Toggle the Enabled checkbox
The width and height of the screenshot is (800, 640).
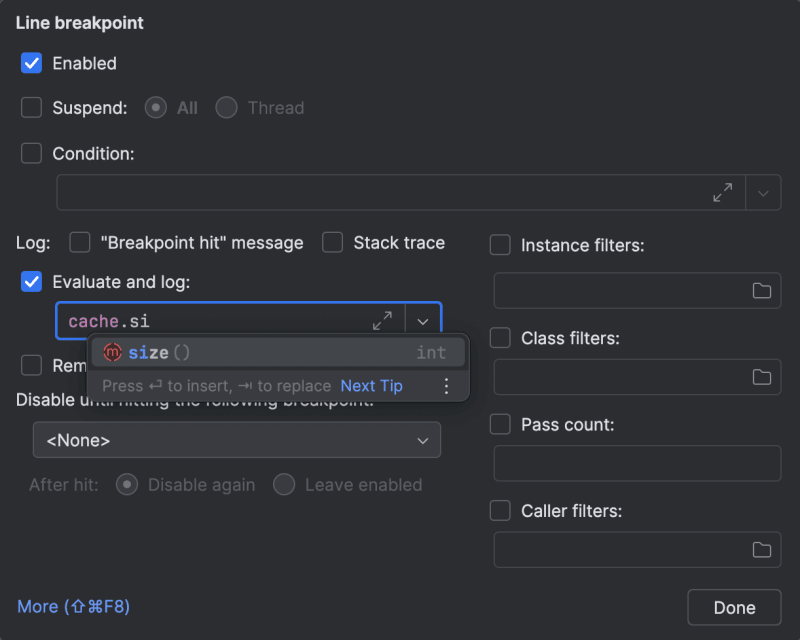[x=32, y=63]
